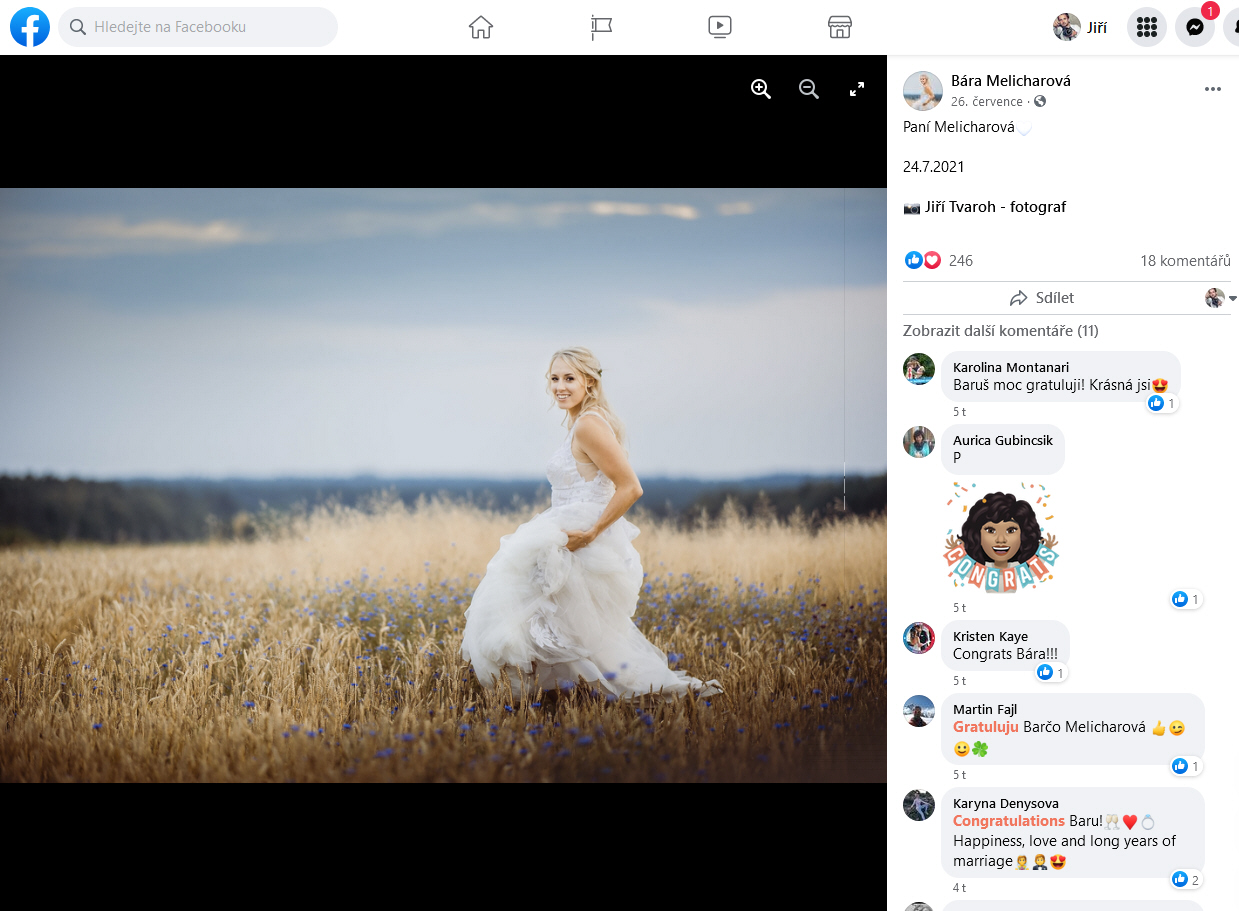Open the Pages flag tab

click(601, 27)
